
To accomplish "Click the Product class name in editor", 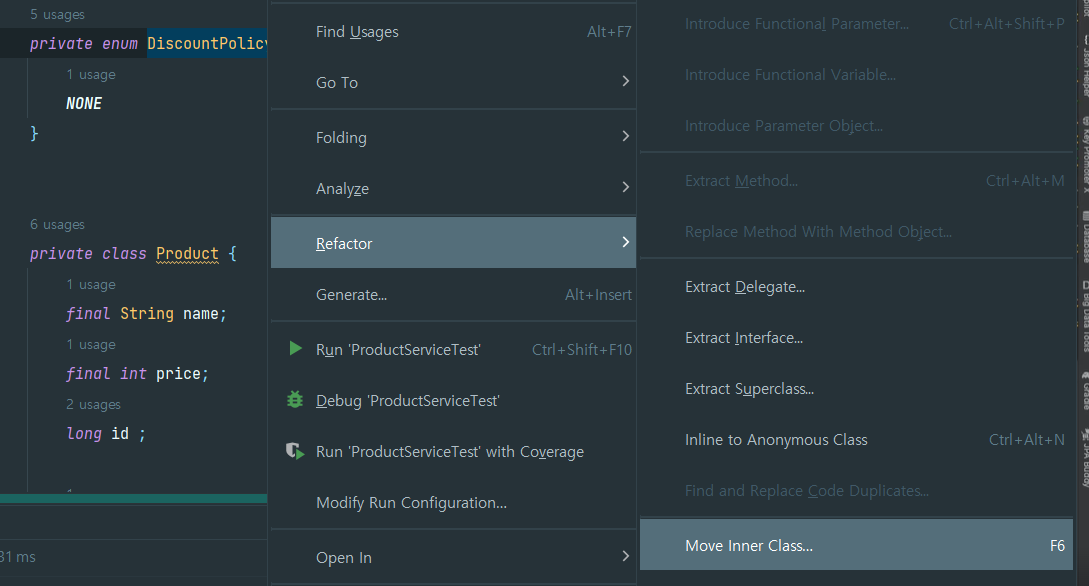I will point(187,253).
